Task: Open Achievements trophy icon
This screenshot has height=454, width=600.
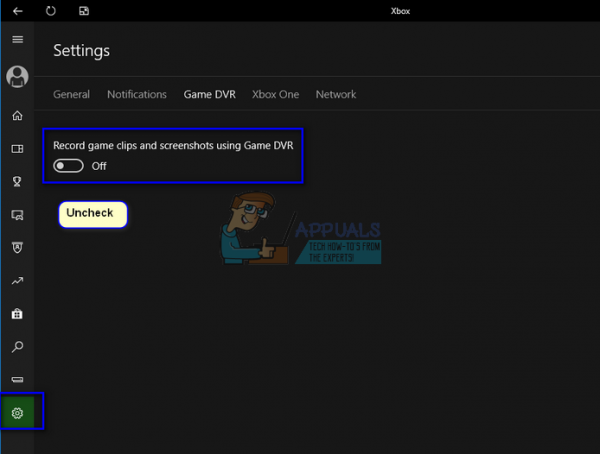Action: (x=17, y=181)
